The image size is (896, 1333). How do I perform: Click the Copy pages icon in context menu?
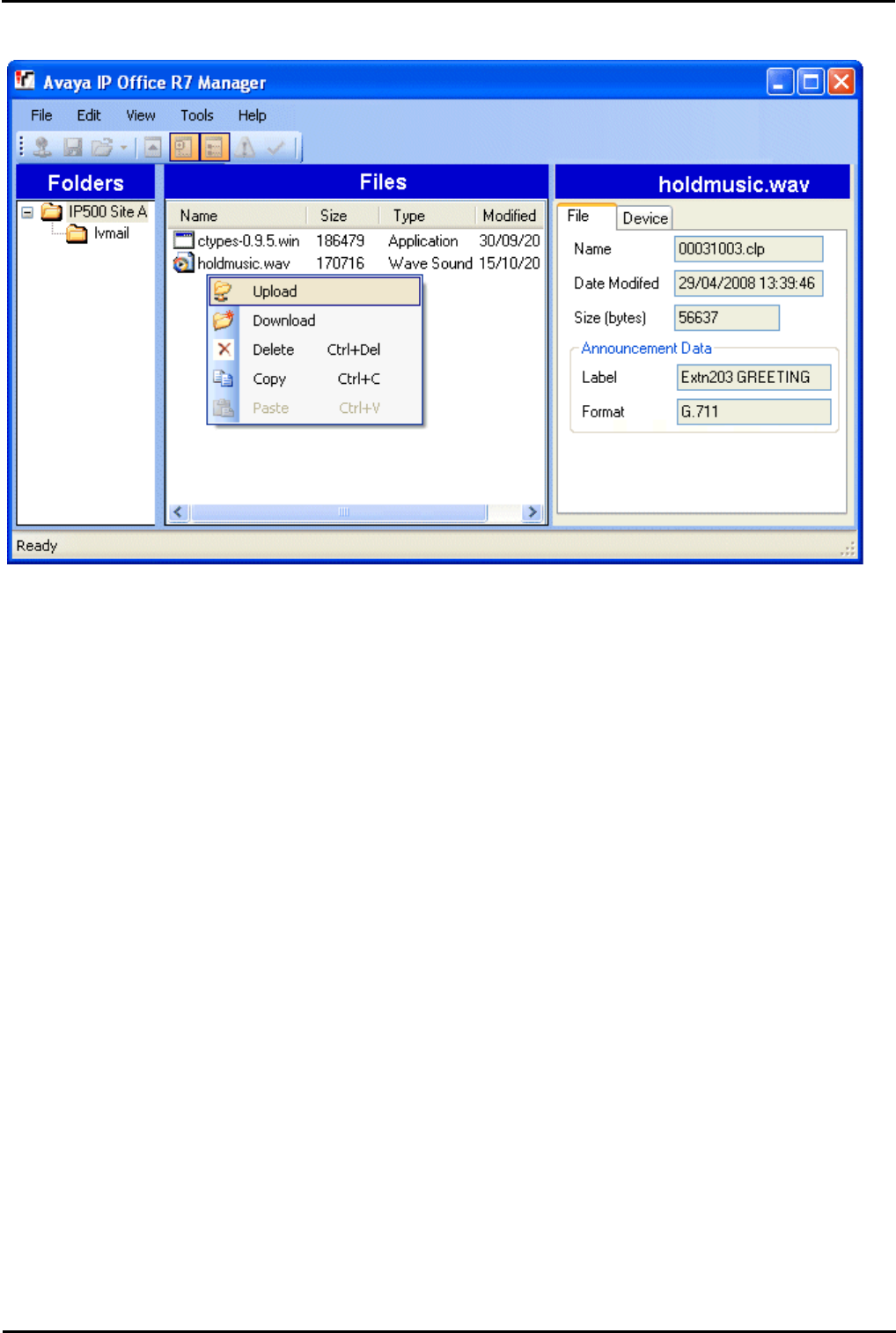pos(224,379)
